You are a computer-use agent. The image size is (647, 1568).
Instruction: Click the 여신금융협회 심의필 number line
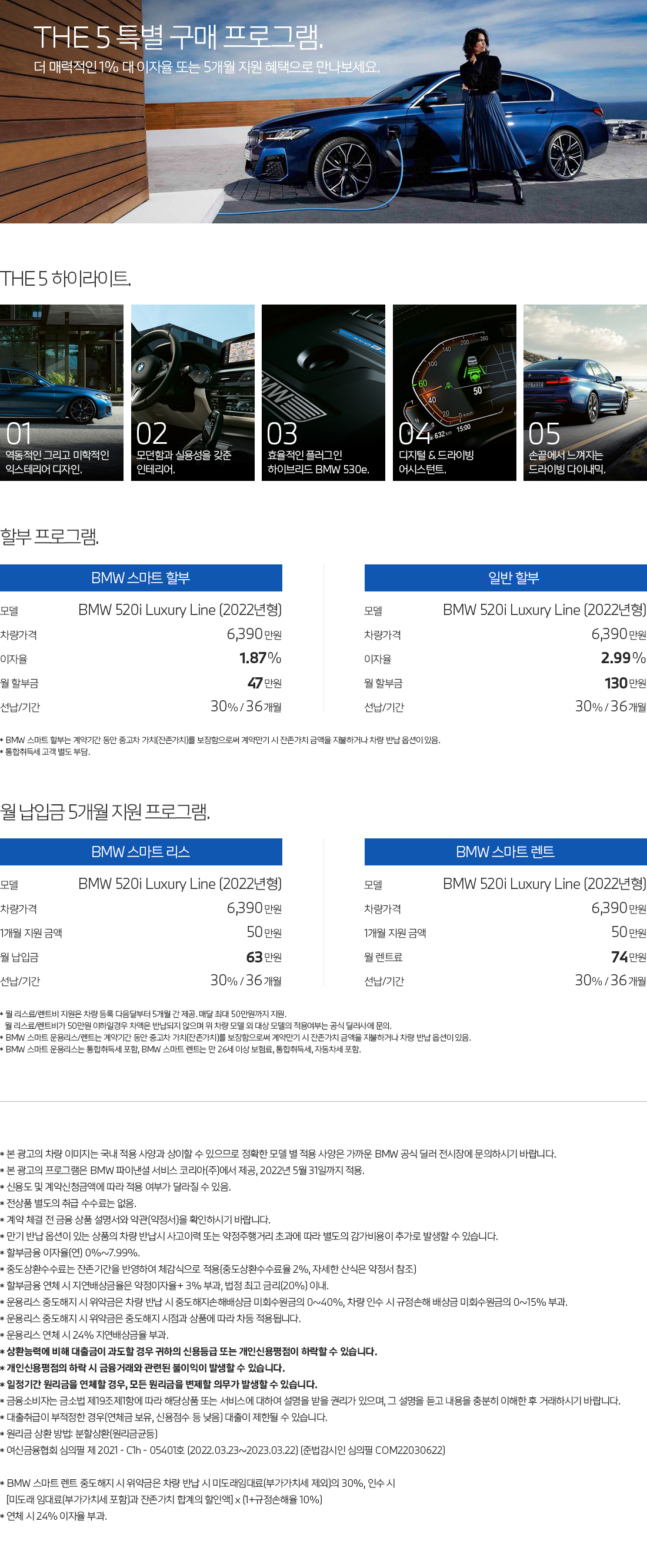[223, 1450]
